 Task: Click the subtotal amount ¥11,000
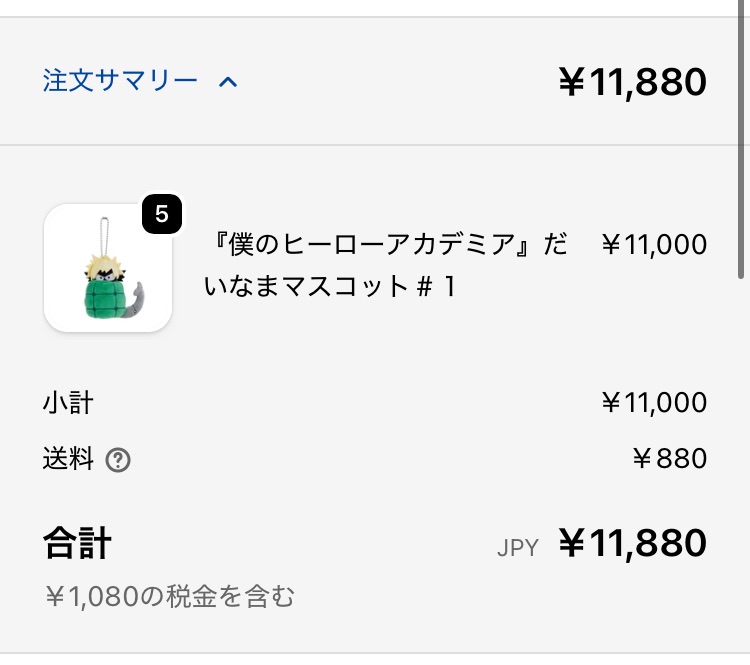click(x=654, y=403)
